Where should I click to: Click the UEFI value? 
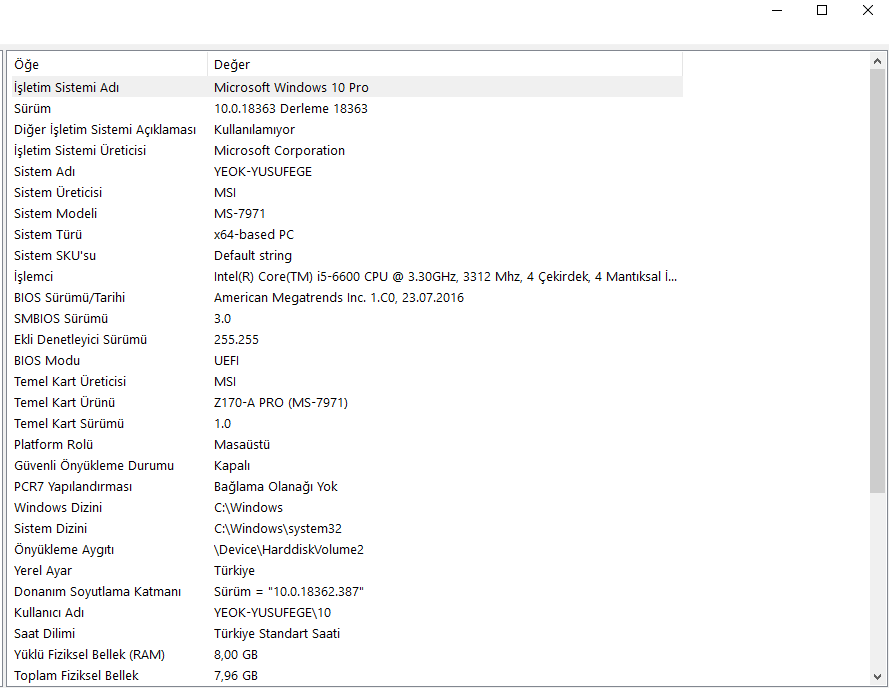tap(226, 360)
